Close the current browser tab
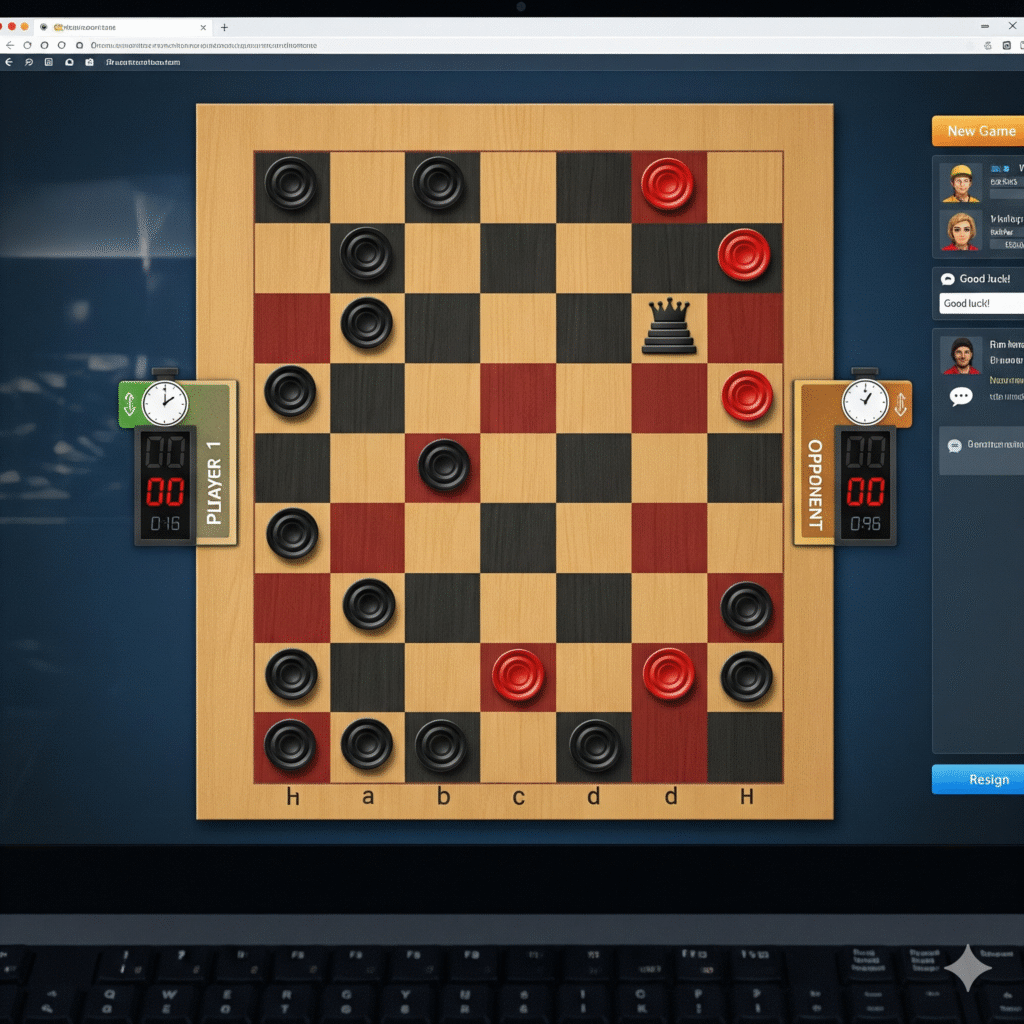This screenshot has width=1024, height=1024. pyautogui.click(x=204, y=27)
